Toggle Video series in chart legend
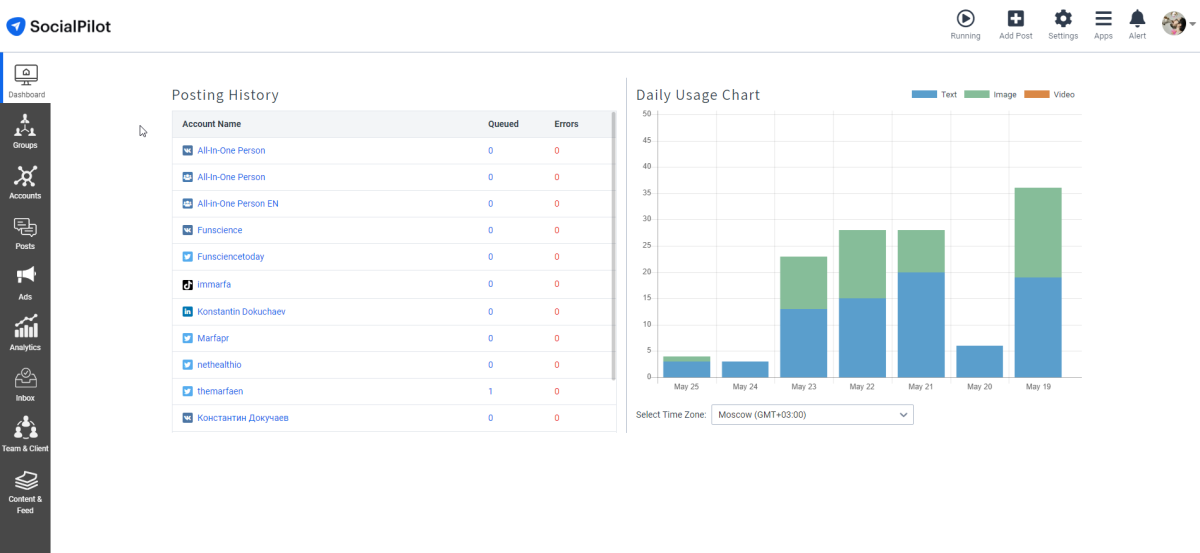The image size is (1200, 553). (x=1049, y=94)
